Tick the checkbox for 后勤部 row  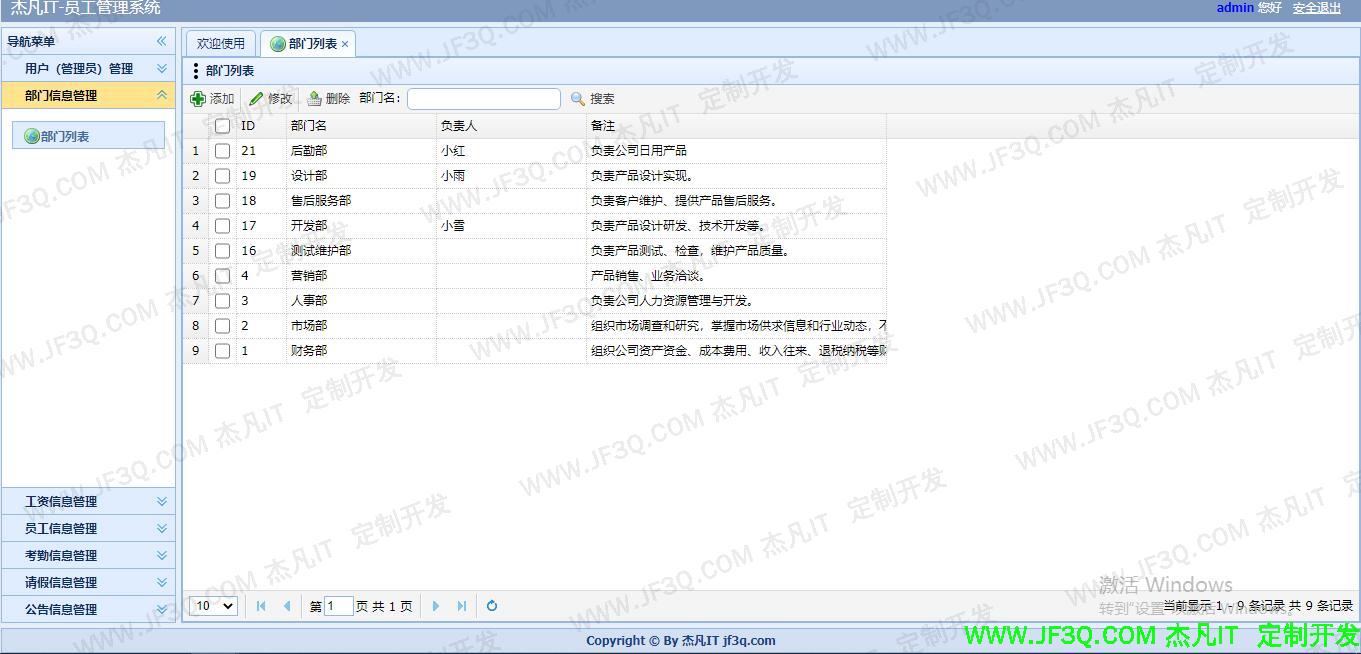tap(222, 150)
